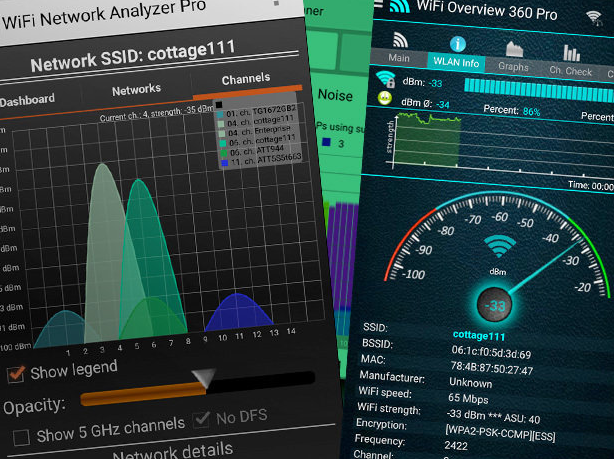The height and width of the screenshot is (459, 614).
Task: Click the Current ch. 4 strength label
Action: (156, 114)
